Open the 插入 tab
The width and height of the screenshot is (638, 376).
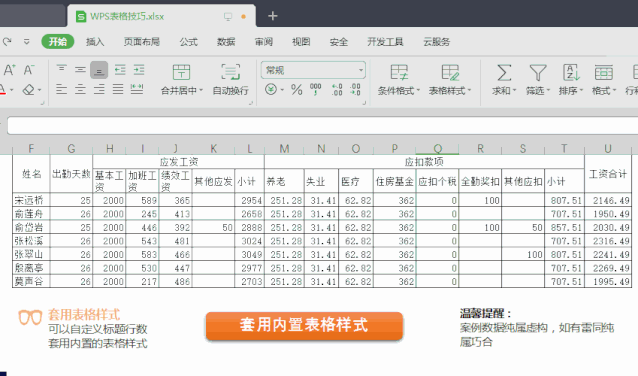(x=95, y=42)
